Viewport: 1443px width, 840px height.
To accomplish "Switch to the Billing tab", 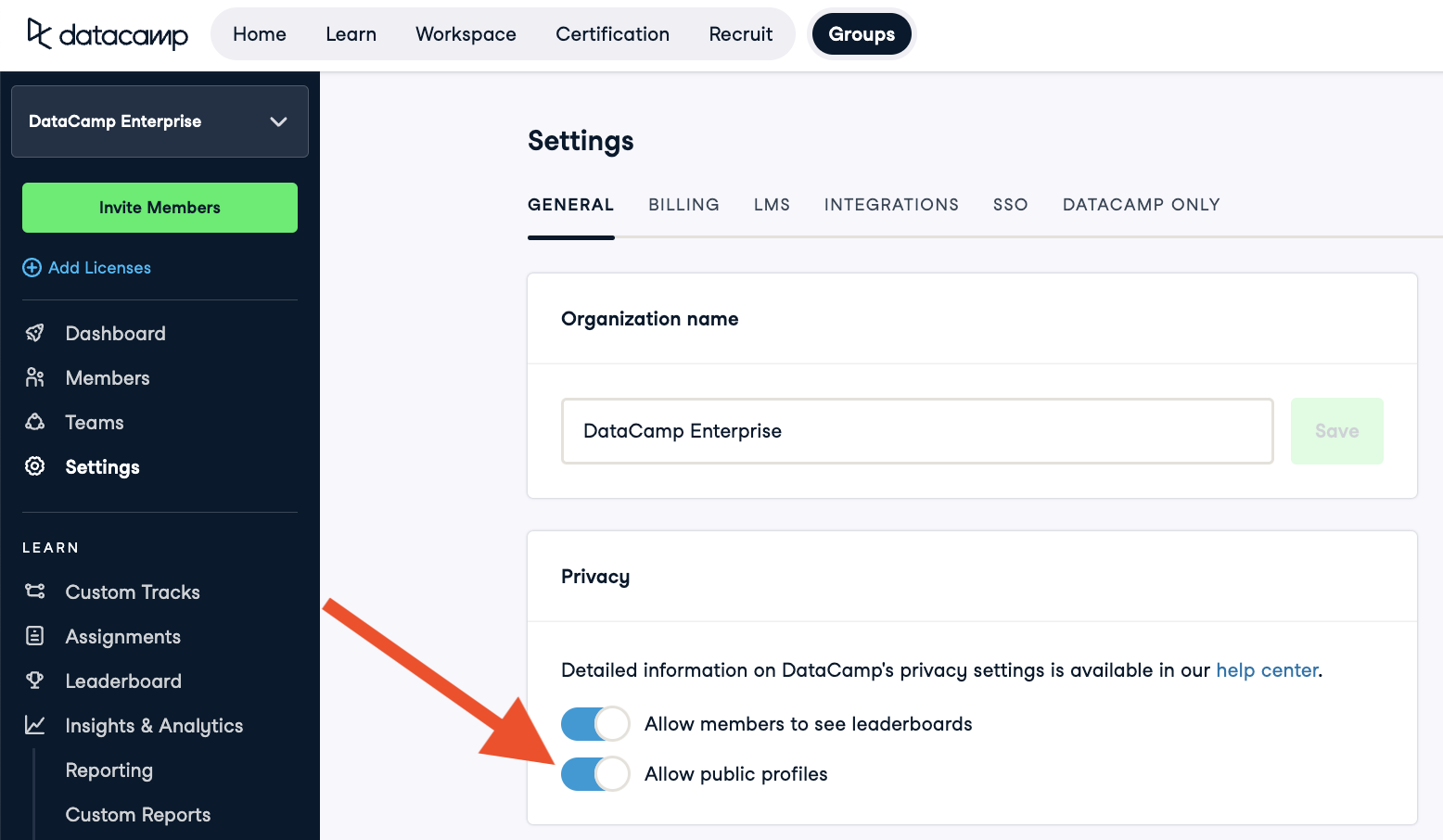I will pyautogui.click(x=683, y=205).
